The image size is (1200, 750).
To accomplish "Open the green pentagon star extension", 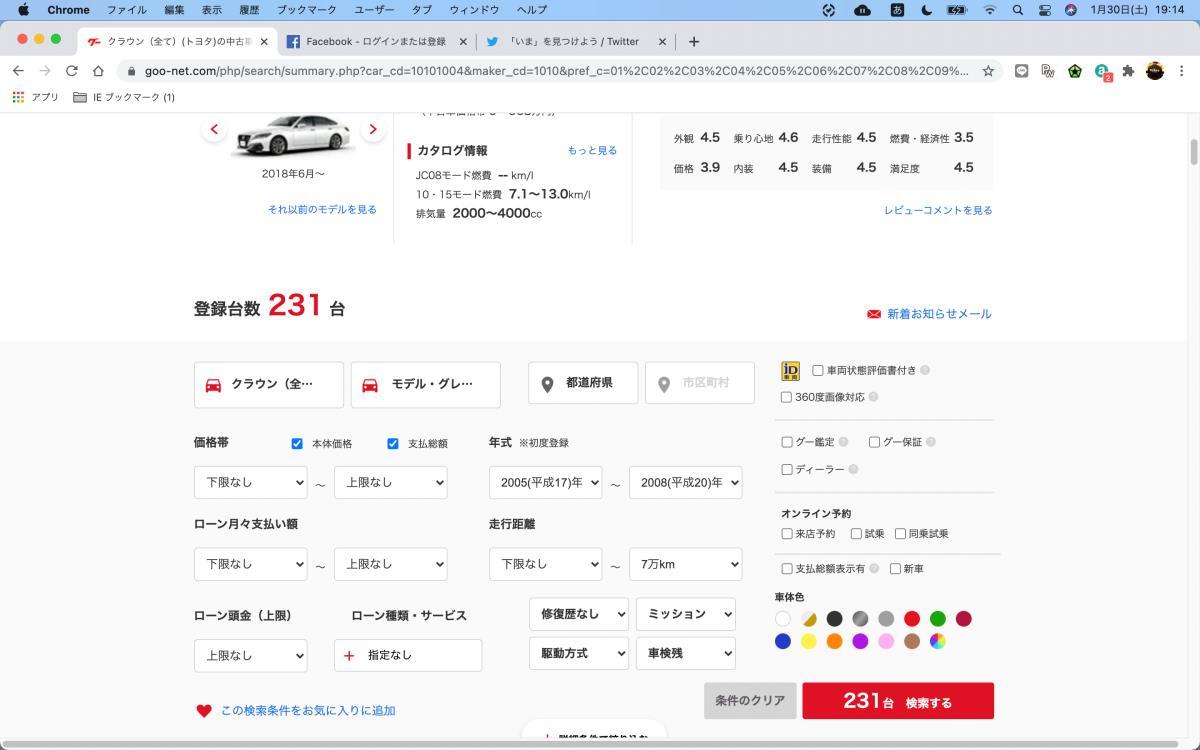I will (1075, 71).
